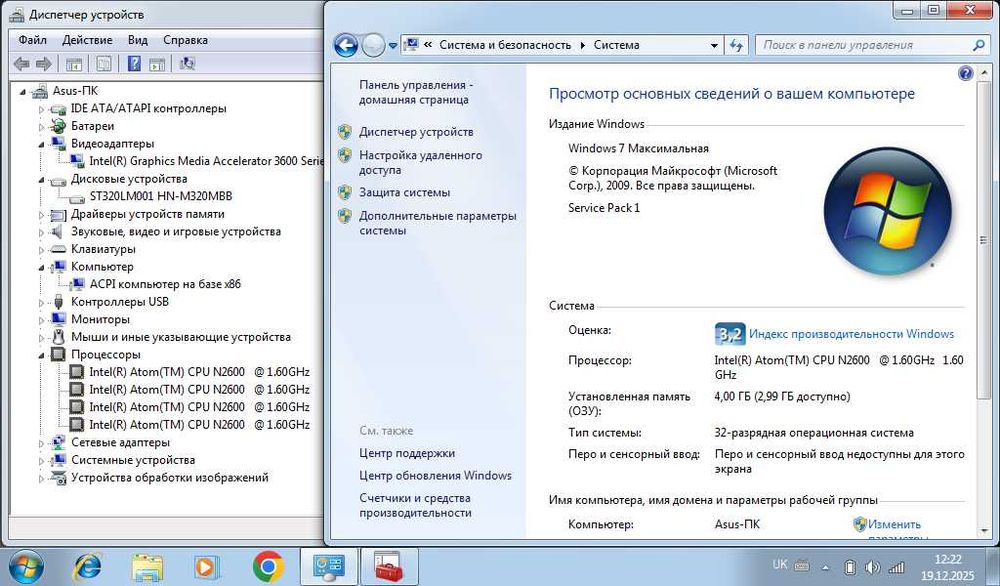
Task: Switch to the Device Manager toolbox taskbar button
Action: pyautogui.click(x=389, y=567)
